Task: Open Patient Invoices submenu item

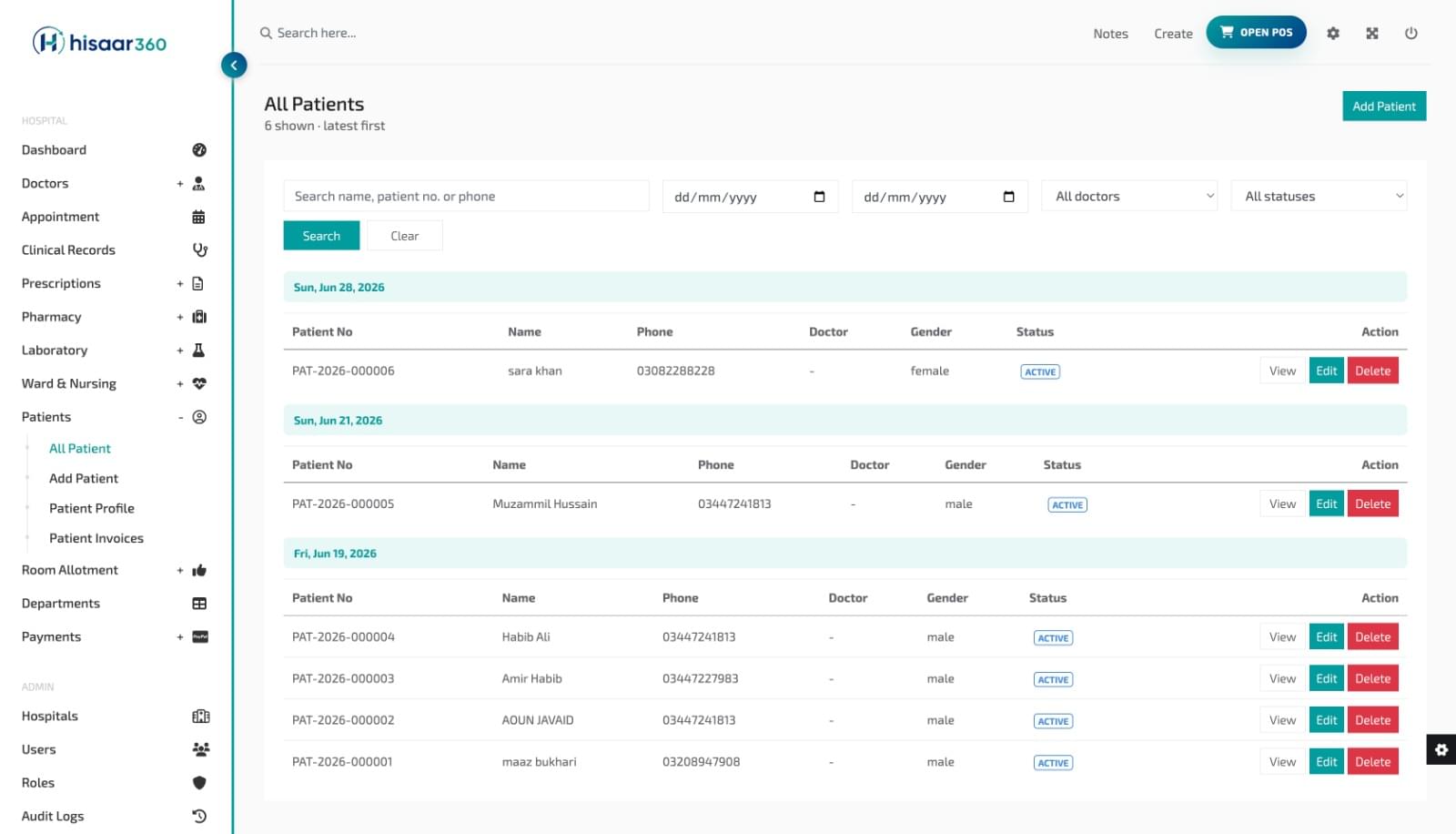Action: tap(96, 538)
